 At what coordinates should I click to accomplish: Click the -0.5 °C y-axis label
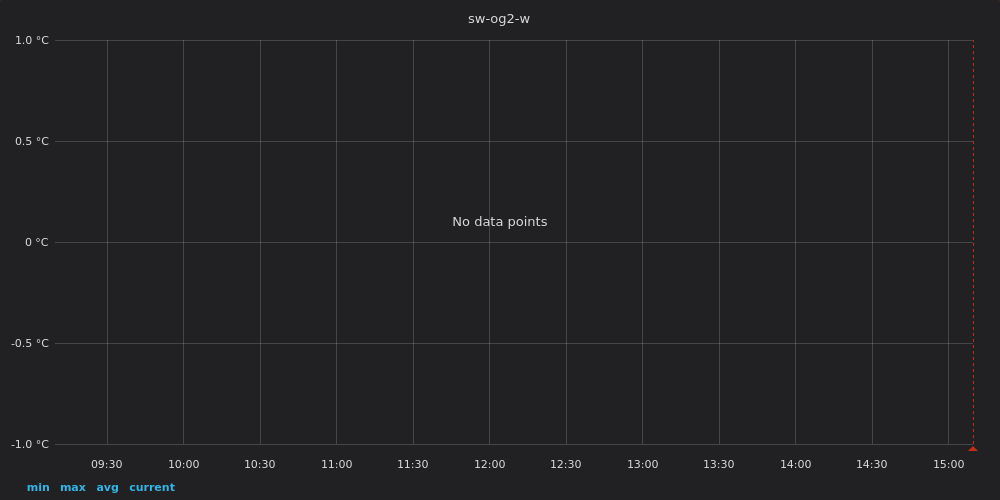(30, 344)
